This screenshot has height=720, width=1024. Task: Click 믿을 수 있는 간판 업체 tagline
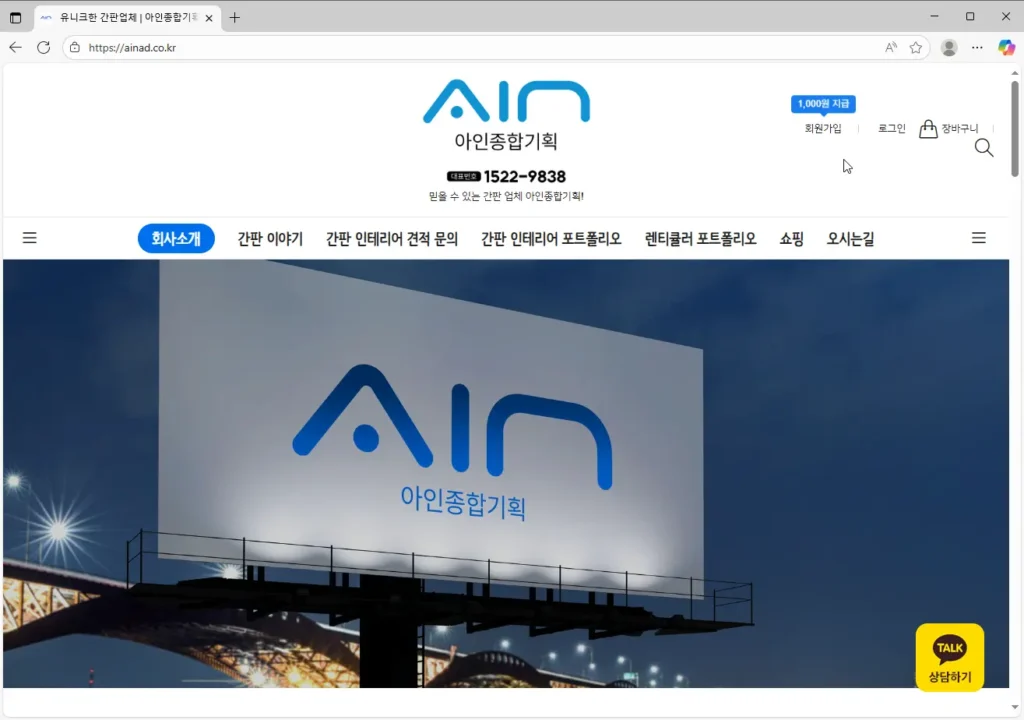coord(506,196)
